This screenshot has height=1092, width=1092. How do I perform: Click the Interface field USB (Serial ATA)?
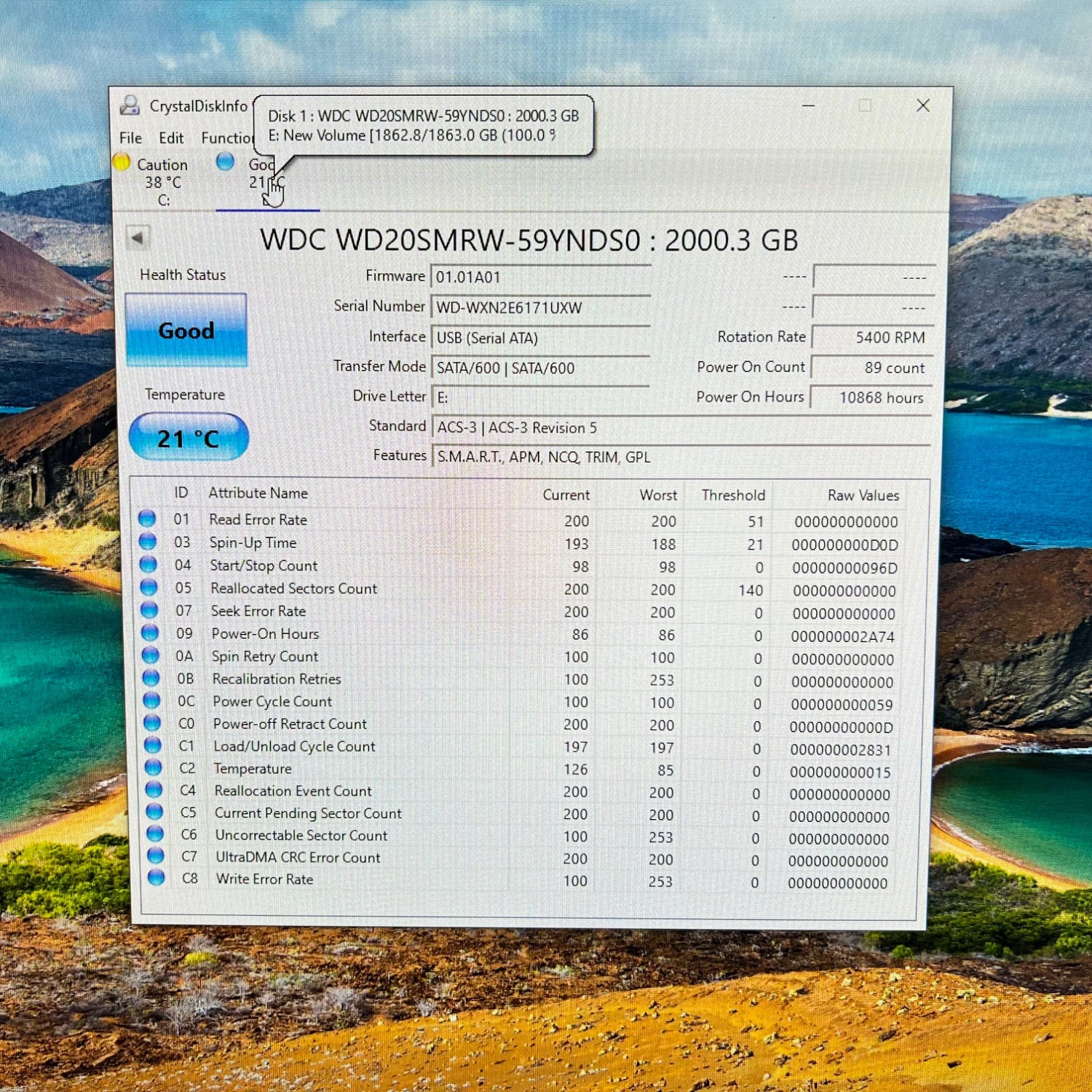pos(540,338)
